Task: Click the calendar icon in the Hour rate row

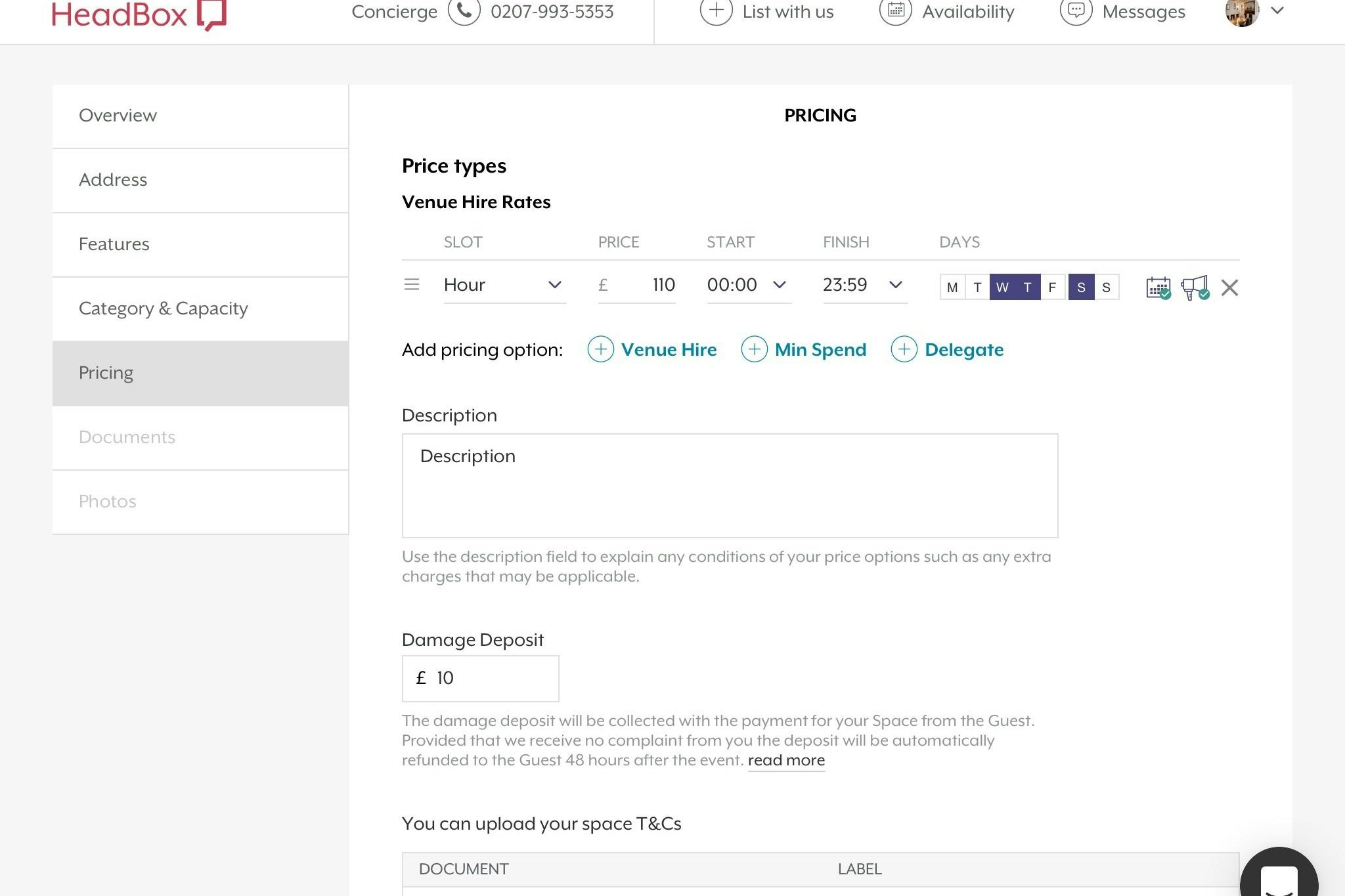Action: 1158,288
